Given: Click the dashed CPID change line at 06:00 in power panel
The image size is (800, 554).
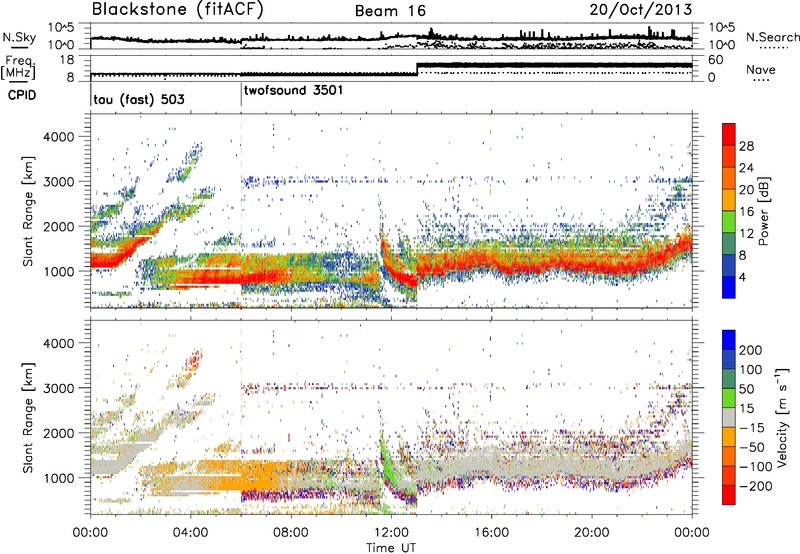Looking at the screenshot, I should click(x=241, y=211).
